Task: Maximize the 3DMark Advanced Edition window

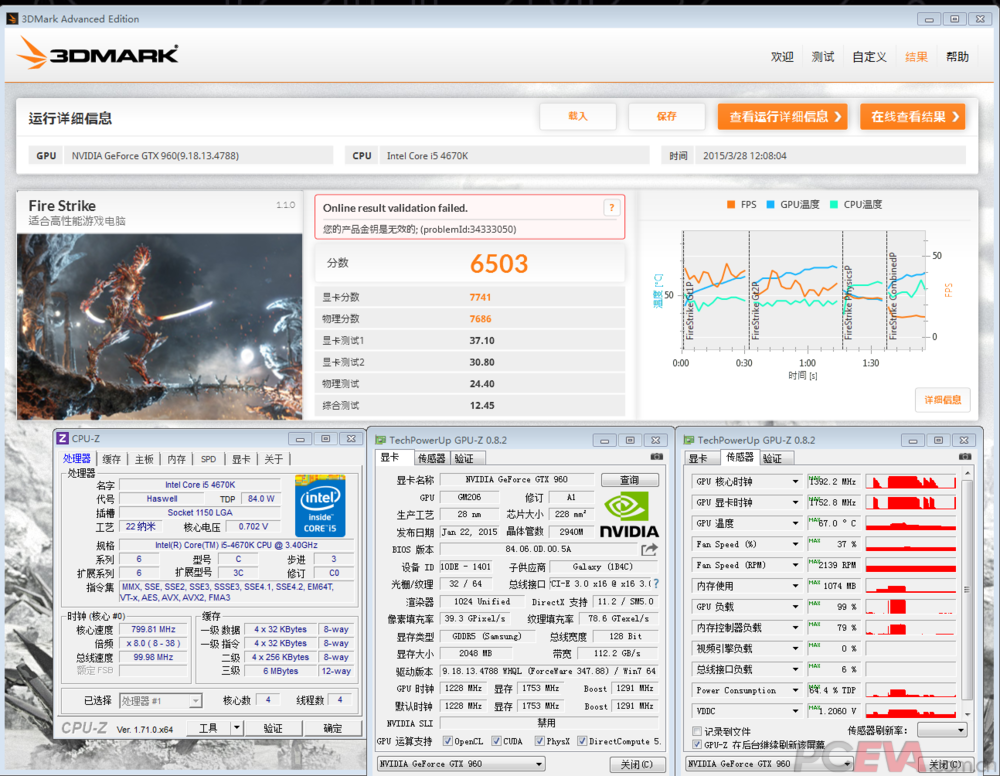Action: tap(954, 19)
